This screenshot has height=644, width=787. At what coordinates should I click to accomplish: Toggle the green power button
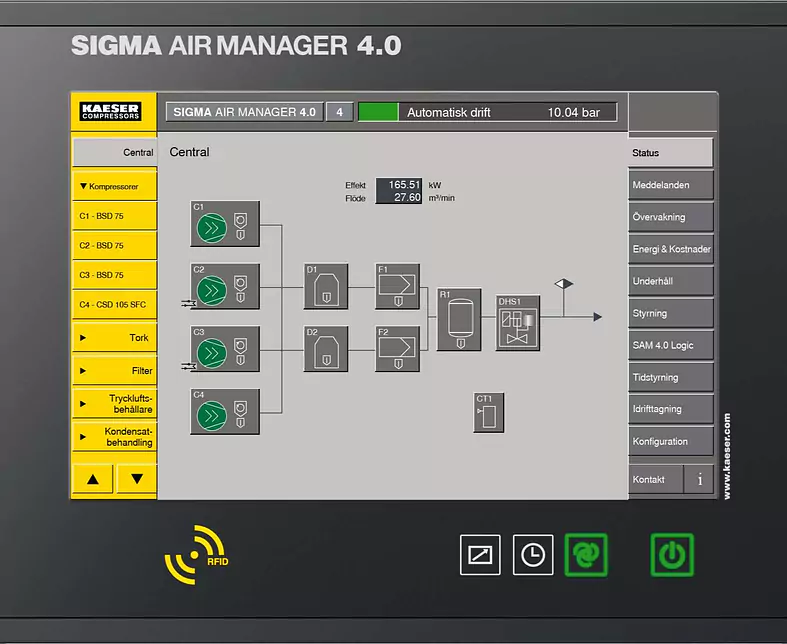tap(672, 554)
